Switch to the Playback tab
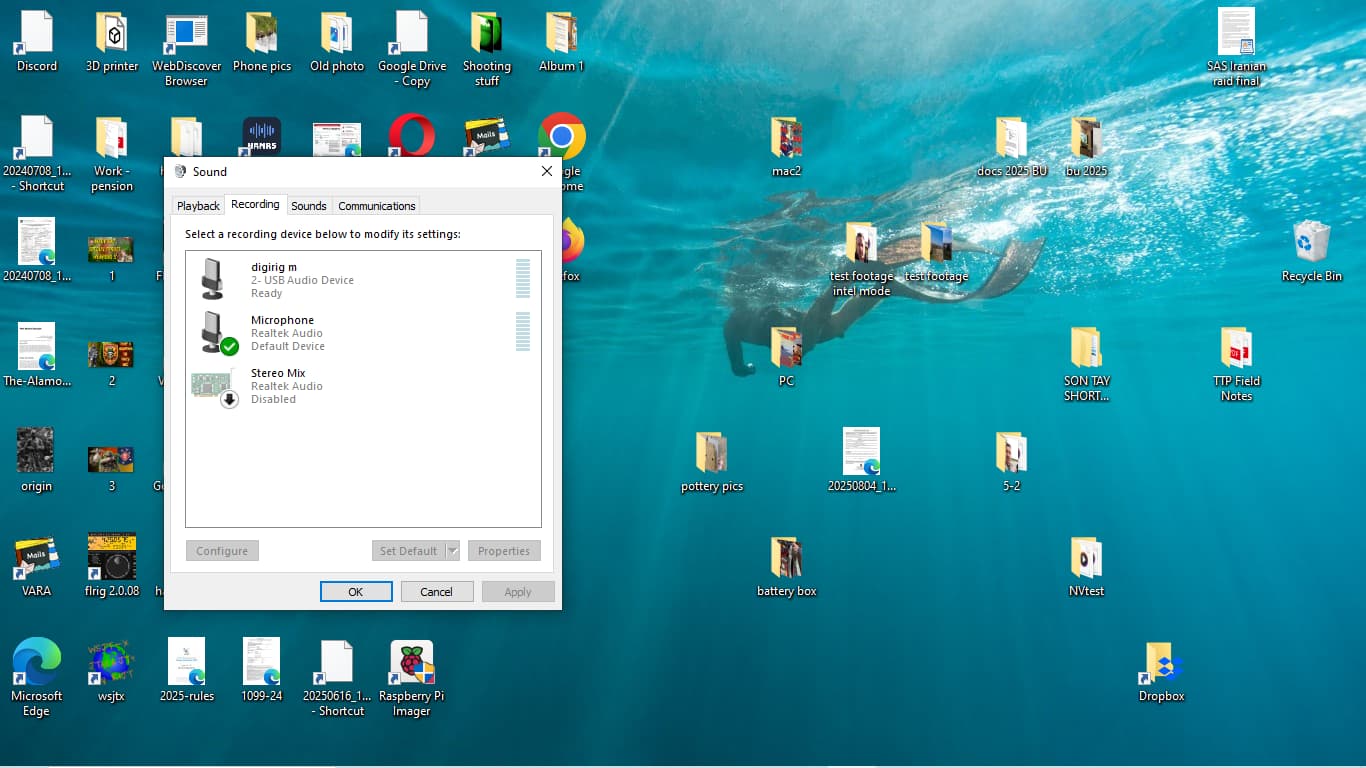Viewport: 1366px width, 768px height. click(x=198, y=206)
